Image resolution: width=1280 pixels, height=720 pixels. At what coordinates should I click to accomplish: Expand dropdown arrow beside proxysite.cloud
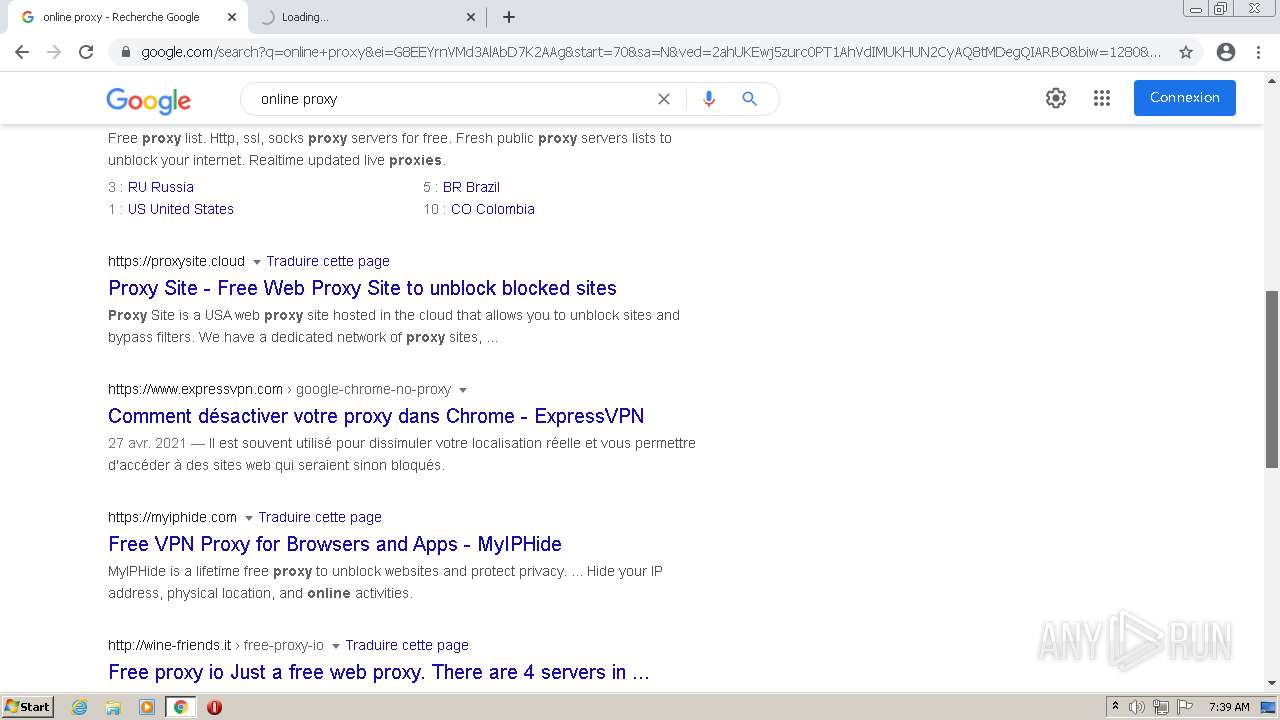257,262
